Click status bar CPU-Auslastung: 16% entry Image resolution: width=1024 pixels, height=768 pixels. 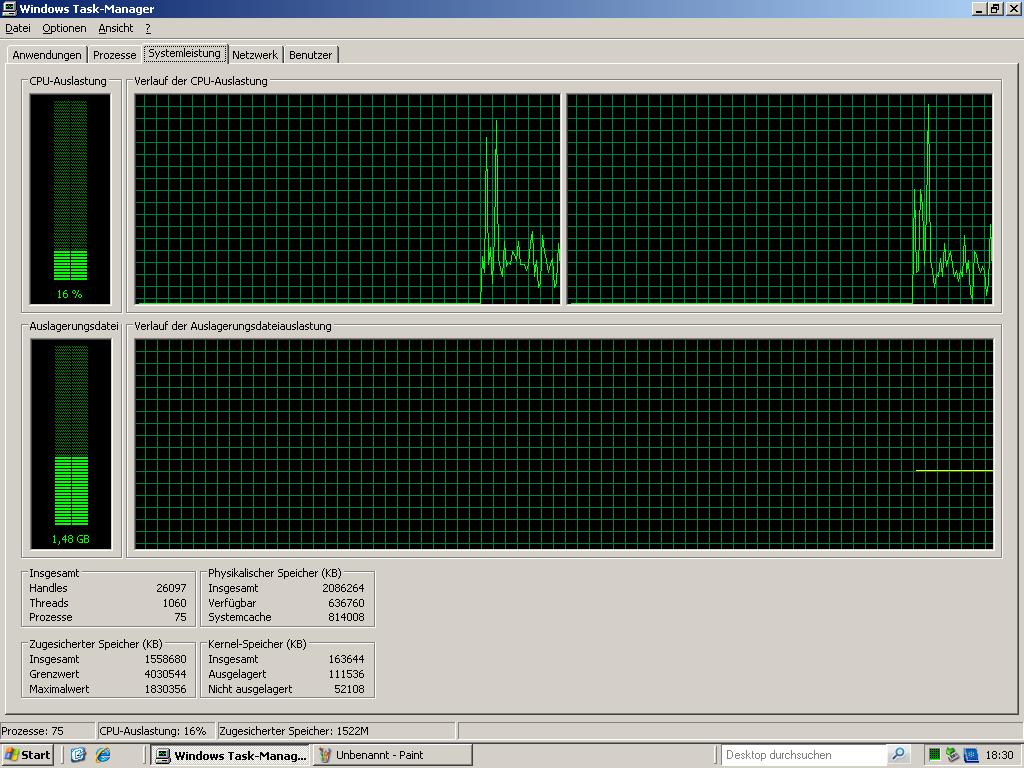click(x=156, y=731)
